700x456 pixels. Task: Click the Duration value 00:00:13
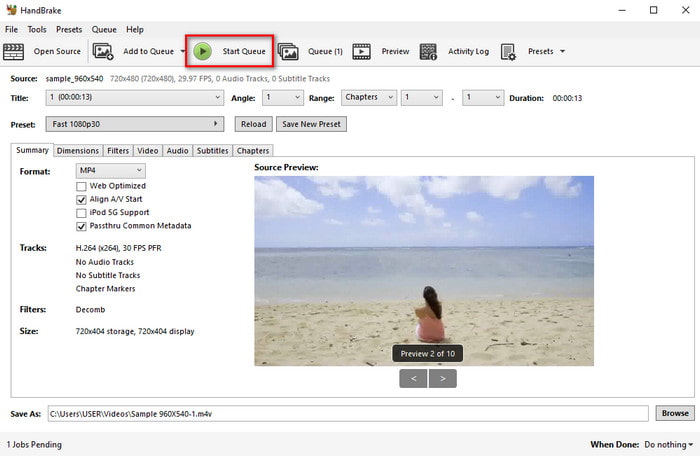coord(567,98)
